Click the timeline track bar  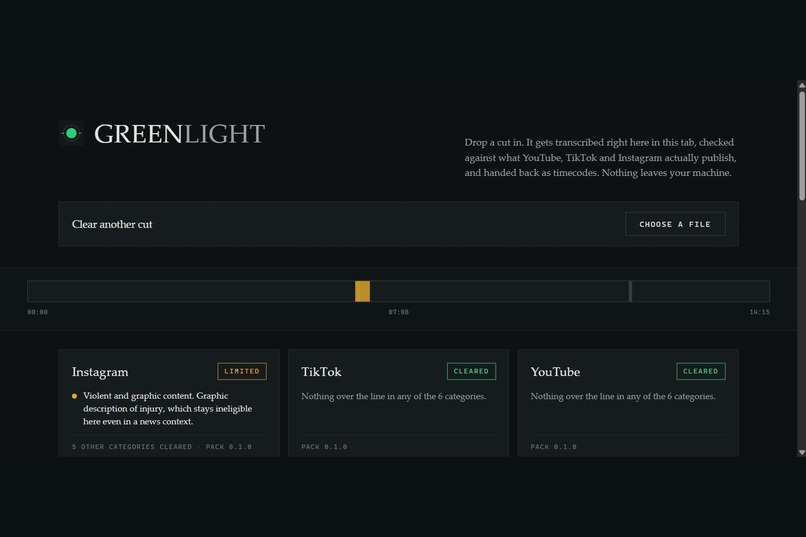click(x=398, y=291)
